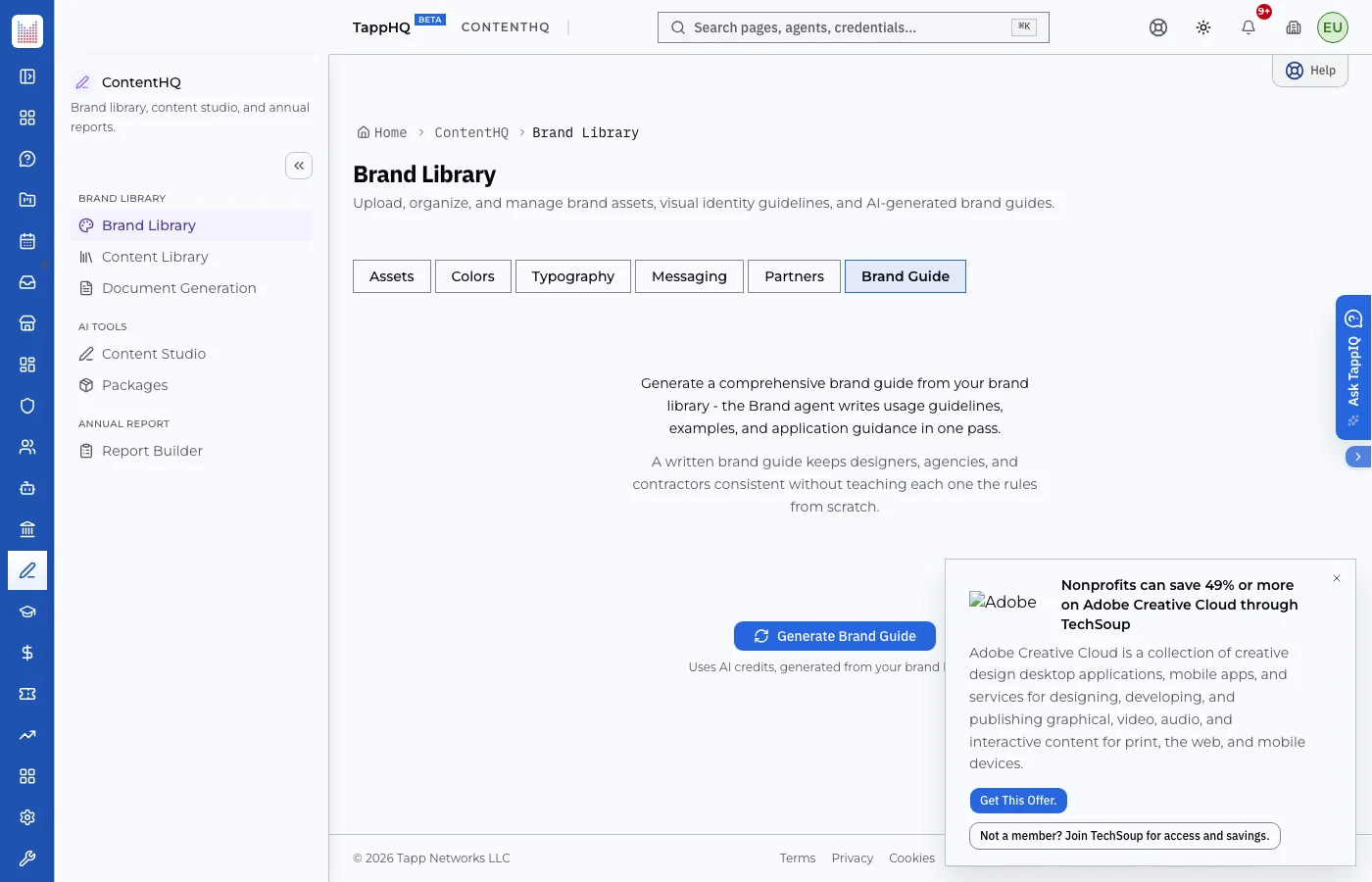Open the inbox tray icon
This screenshot has width=1372, height=882.
tap(27, 282)
